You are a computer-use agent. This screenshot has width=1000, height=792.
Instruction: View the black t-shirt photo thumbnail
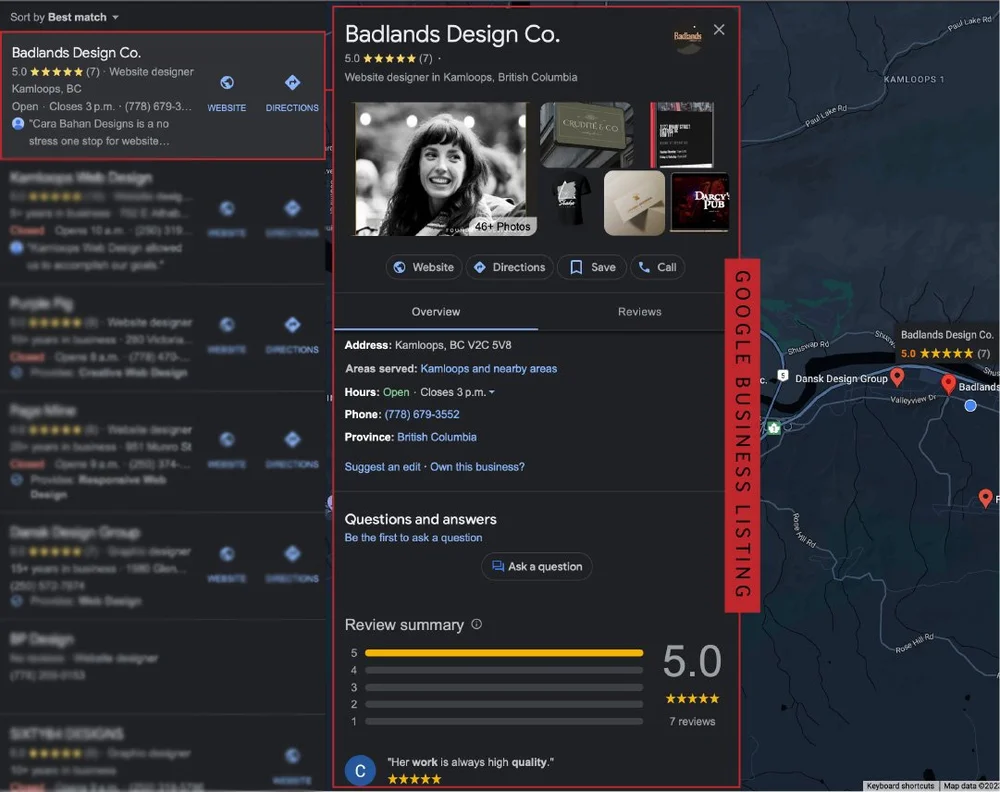coord(570,203)
